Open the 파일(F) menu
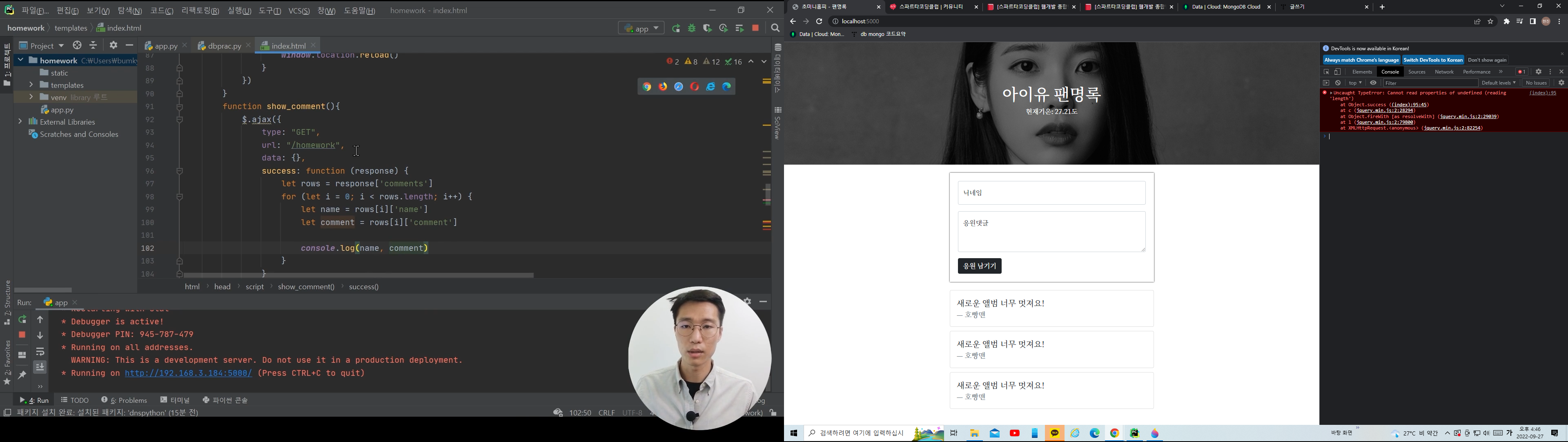 coord(35,11)
